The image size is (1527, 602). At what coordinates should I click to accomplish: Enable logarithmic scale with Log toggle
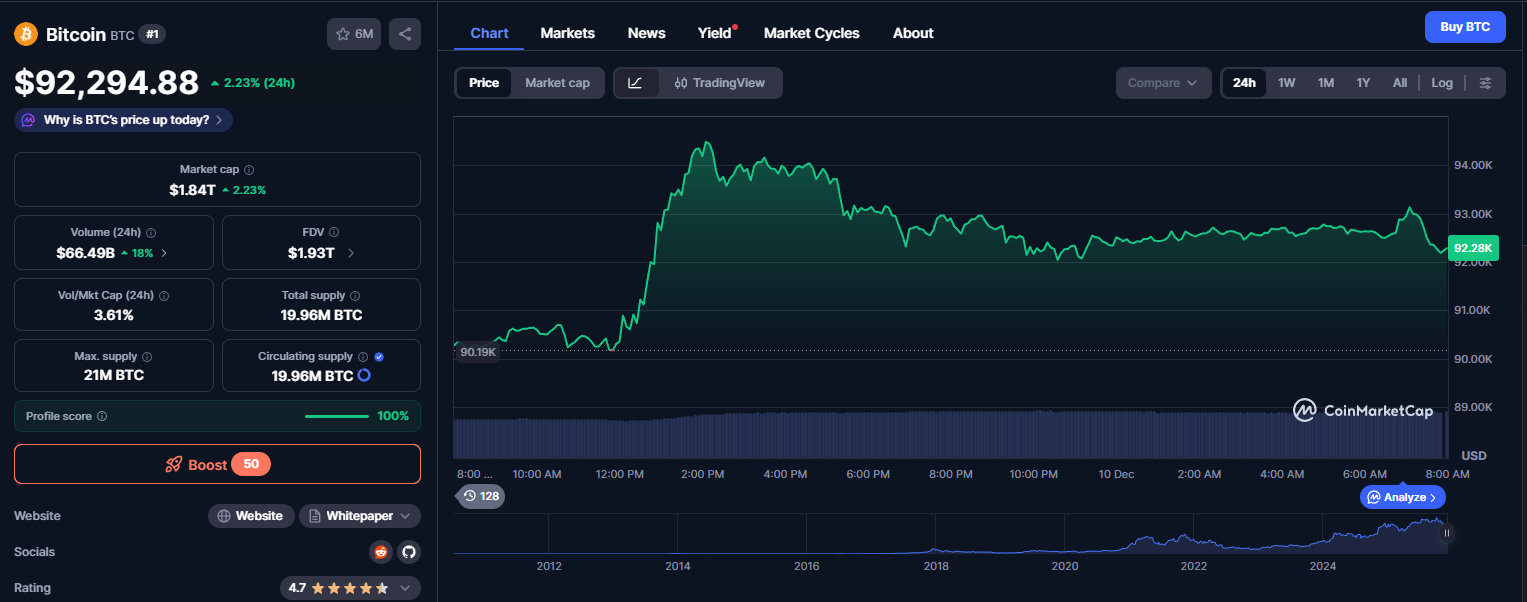(1441, 82)
